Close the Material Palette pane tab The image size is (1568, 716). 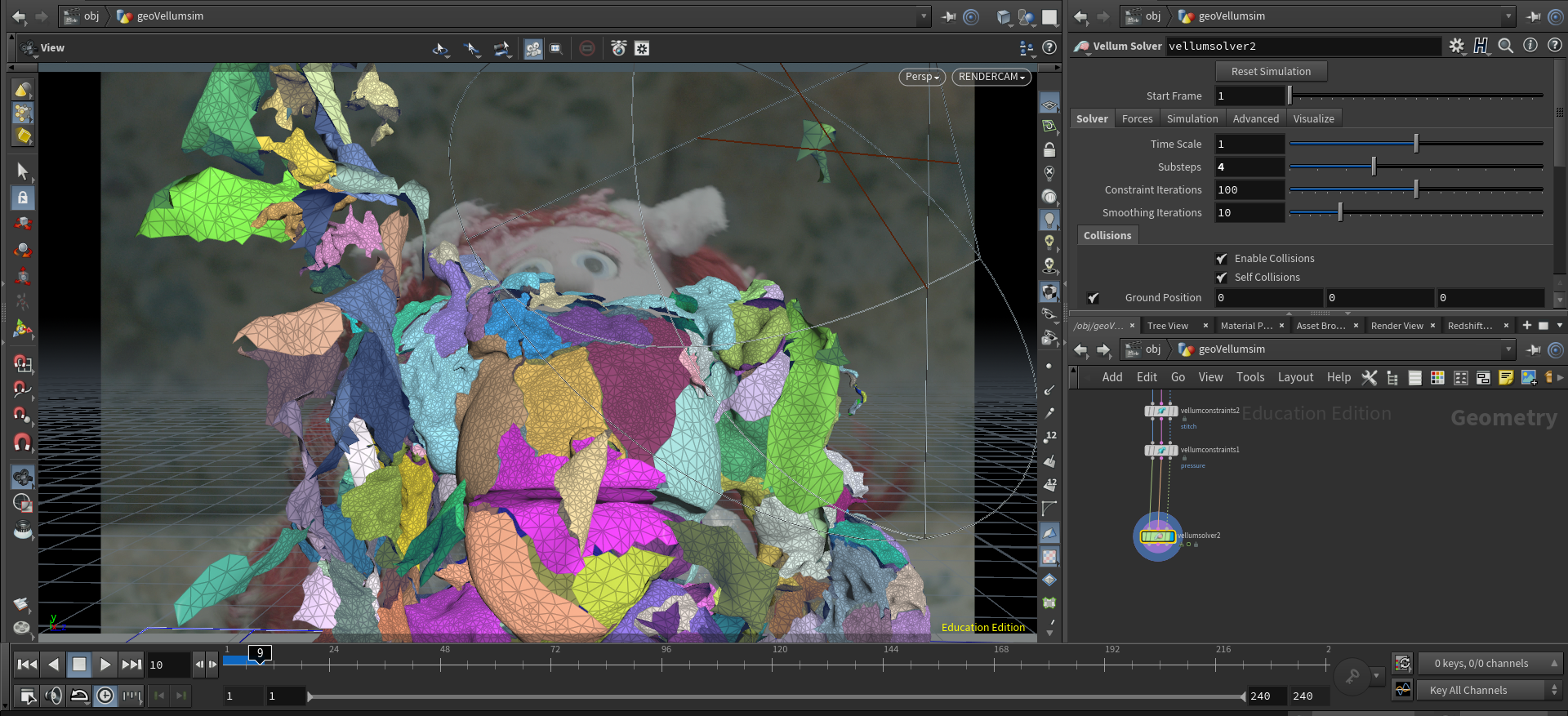[1281, 326]
